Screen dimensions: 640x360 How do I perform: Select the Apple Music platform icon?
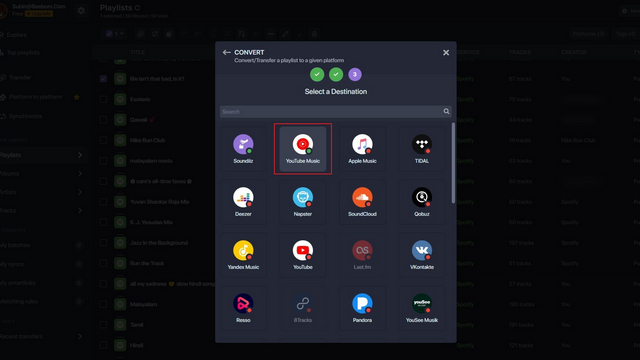[x=362, y=149]
